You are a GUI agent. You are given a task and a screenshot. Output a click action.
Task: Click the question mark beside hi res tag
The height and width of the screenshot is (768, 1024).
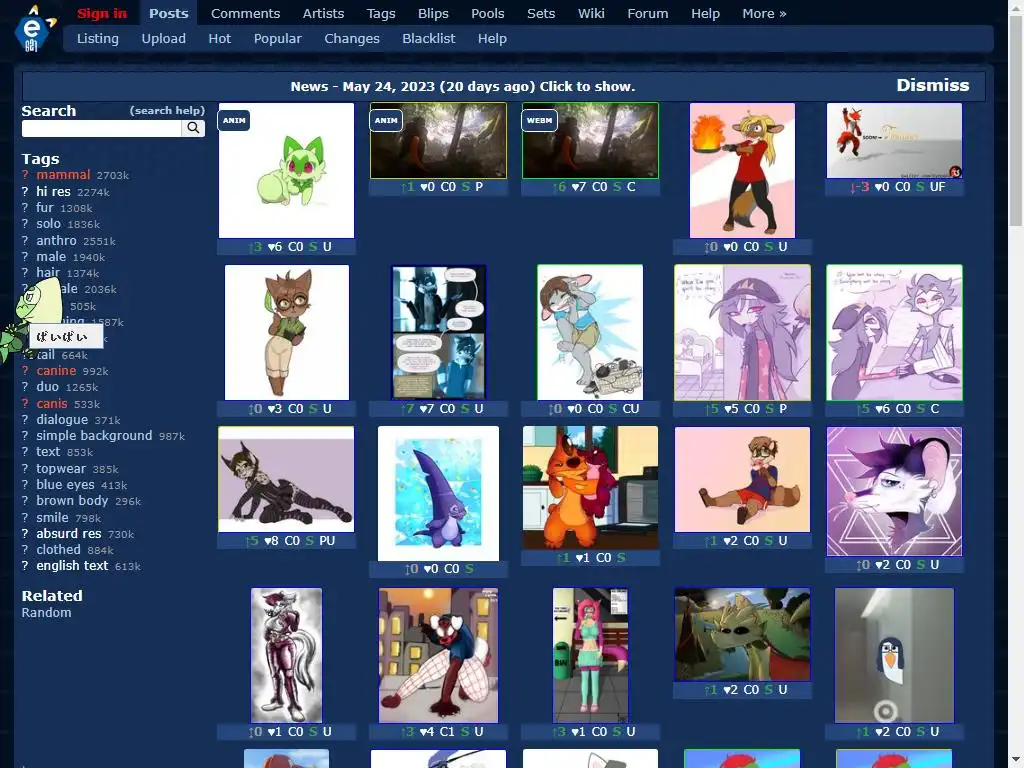point(25,191)
